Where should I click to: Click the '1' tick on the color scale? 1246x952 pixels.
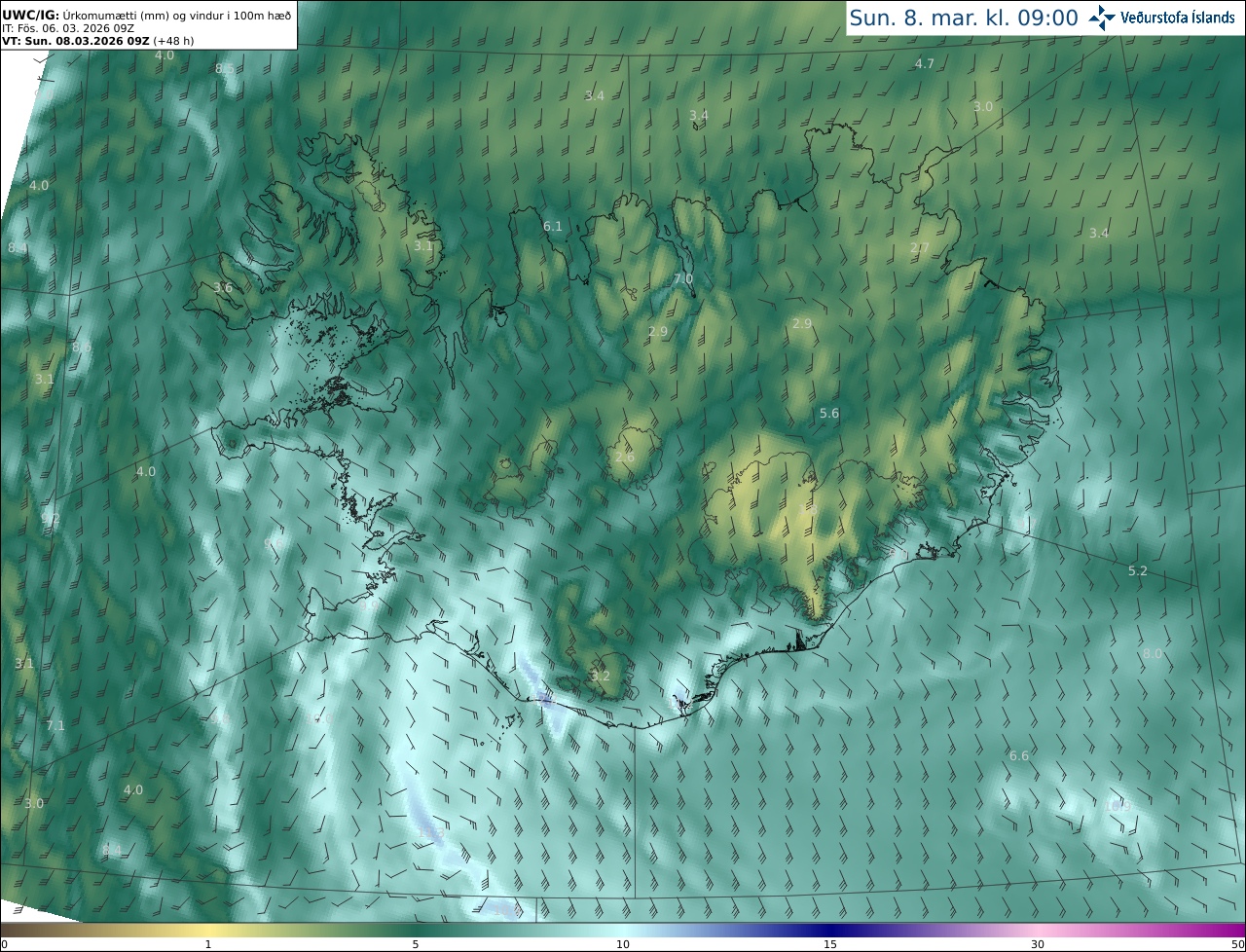point(208,944)
